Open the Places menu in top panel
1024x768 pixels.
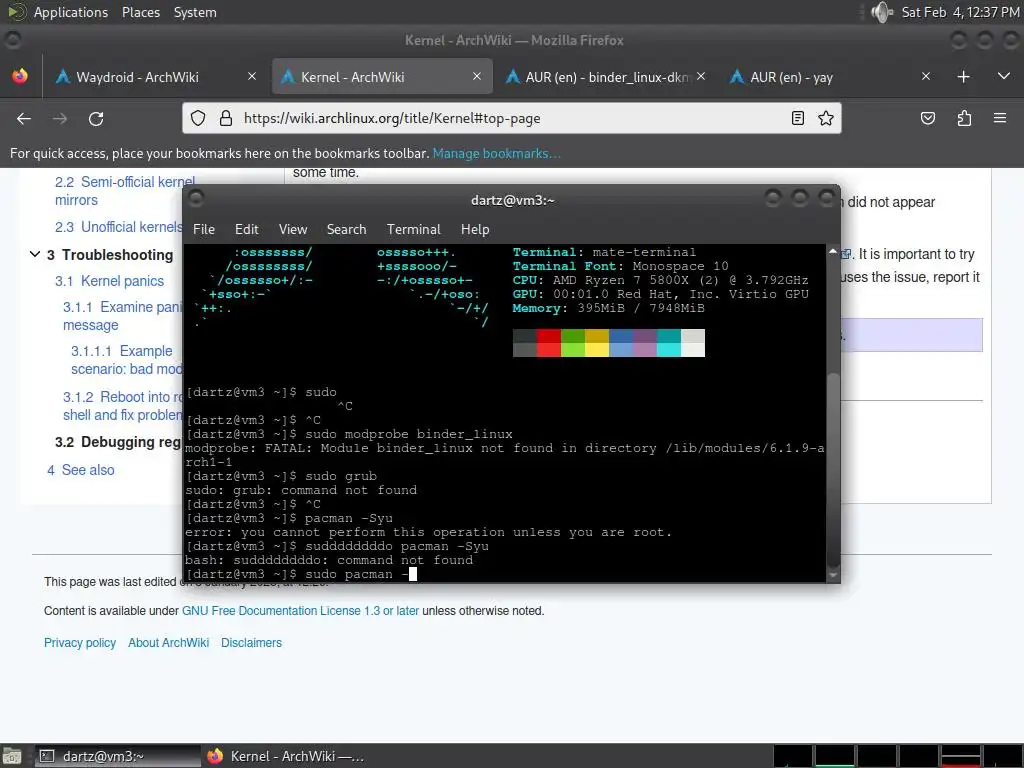point(141,12)
